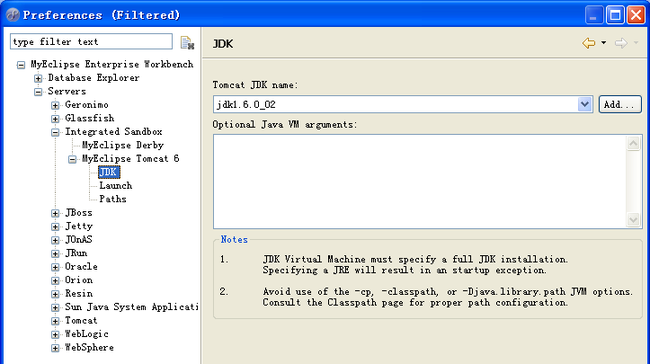Select the JRun label
This screenshot has width=650, height=364.
[76, 253]
